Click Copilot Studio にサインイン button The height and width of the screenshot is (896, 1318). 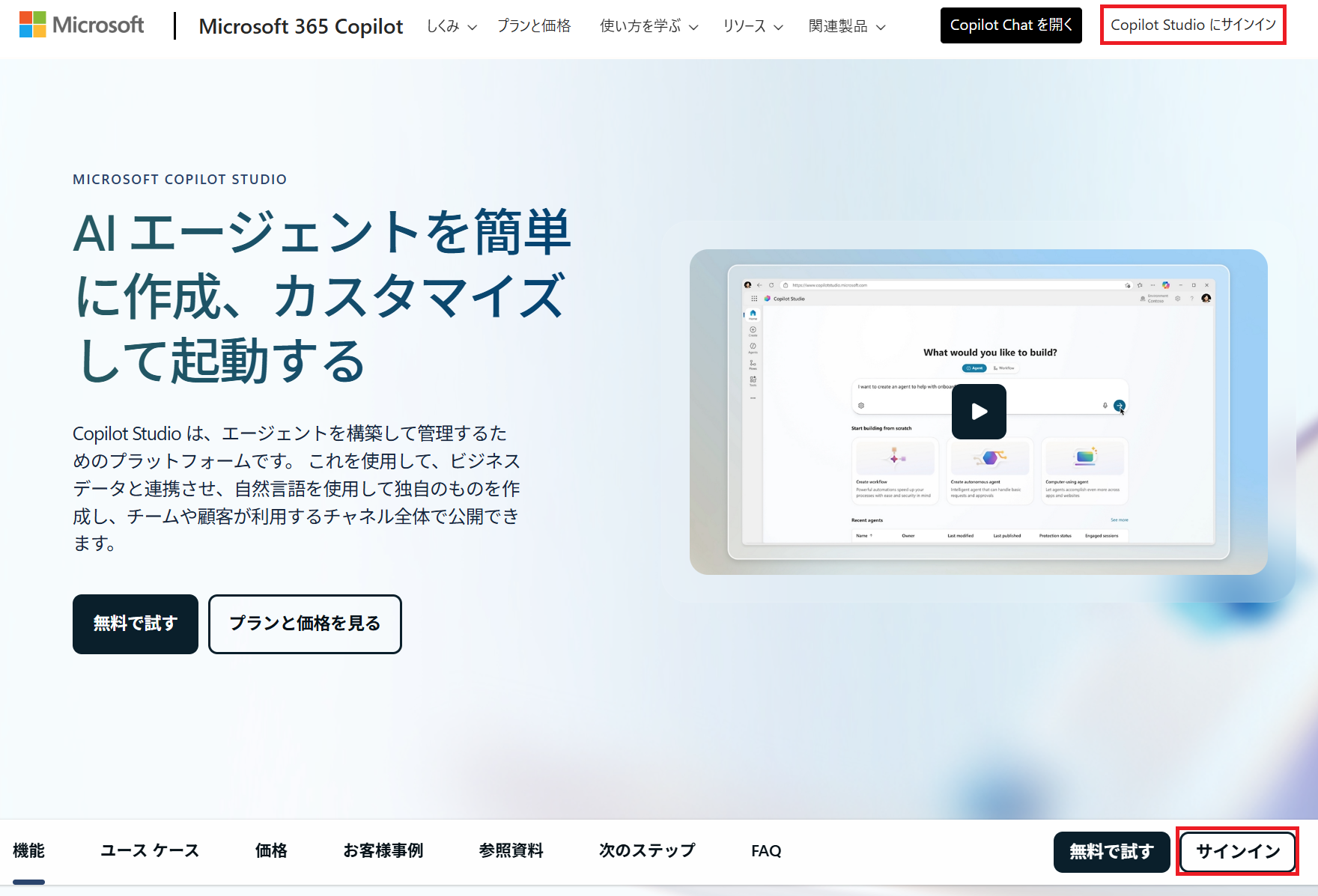click(1193, 25)
